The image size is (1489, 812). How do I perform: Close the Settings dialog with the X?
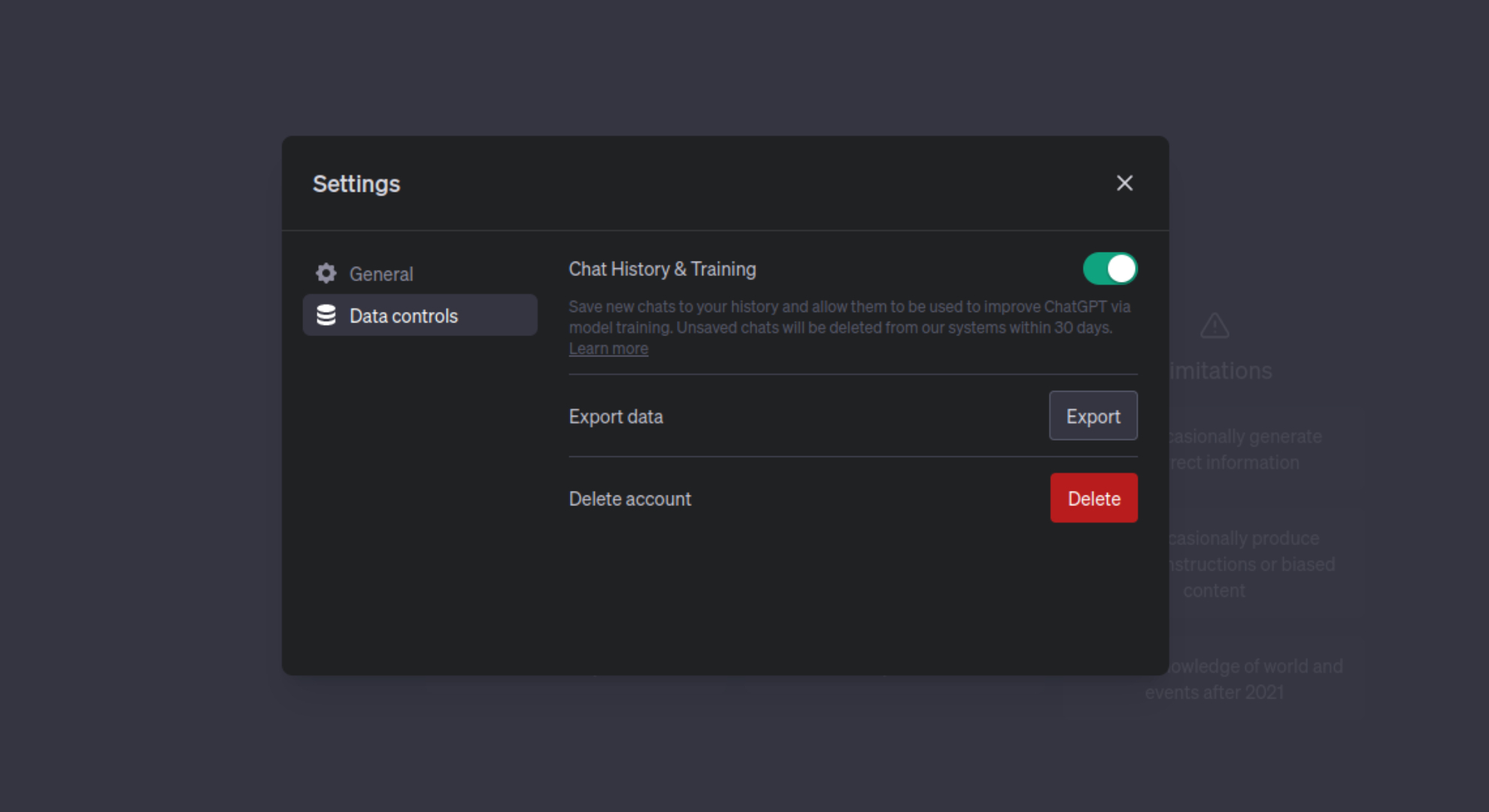(x=1124, y=183)
